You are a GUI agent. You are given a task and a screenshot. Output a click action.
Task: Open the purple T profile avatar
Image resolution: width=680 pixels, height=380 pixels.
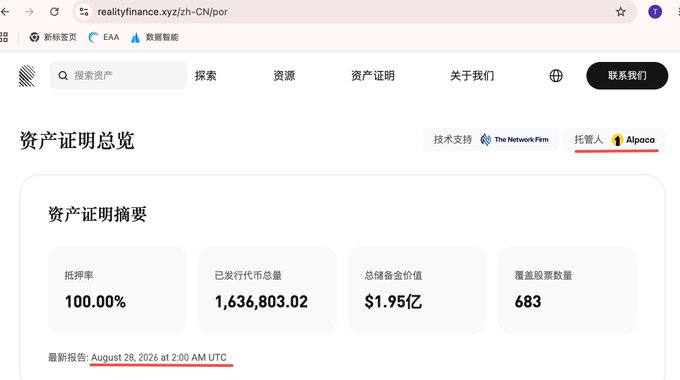coord(655,12)
